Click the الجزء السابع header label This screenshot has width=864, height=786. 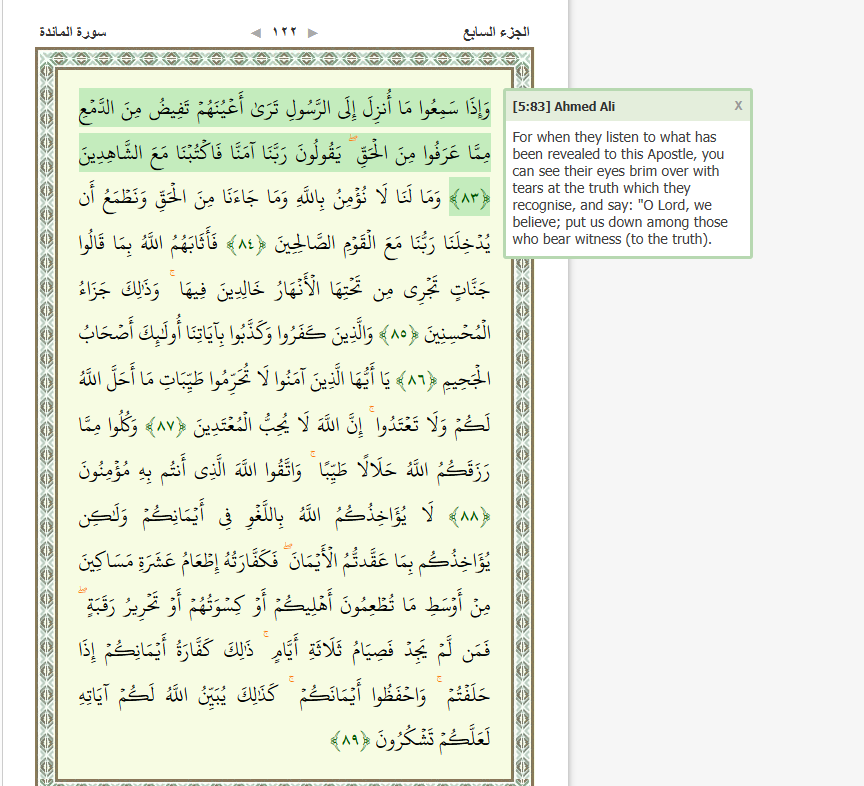click(496, 33)
